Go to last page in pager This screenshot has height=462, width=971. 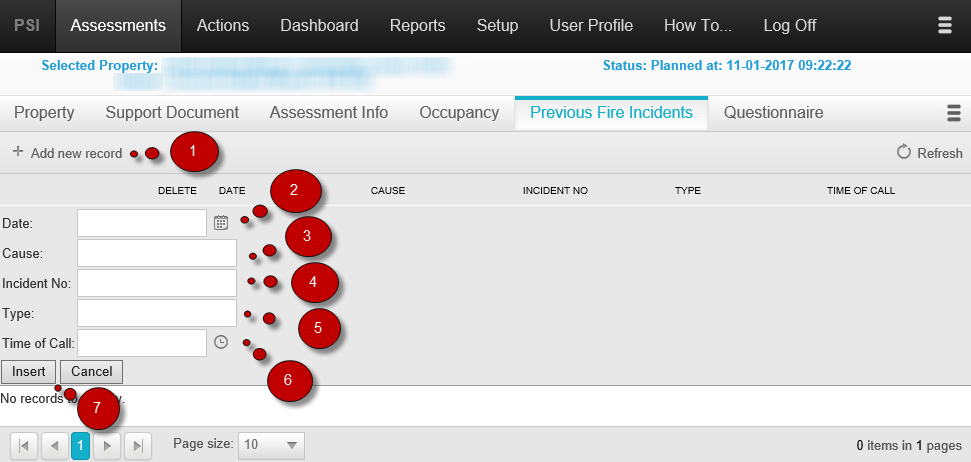click(x=137, y=445)
